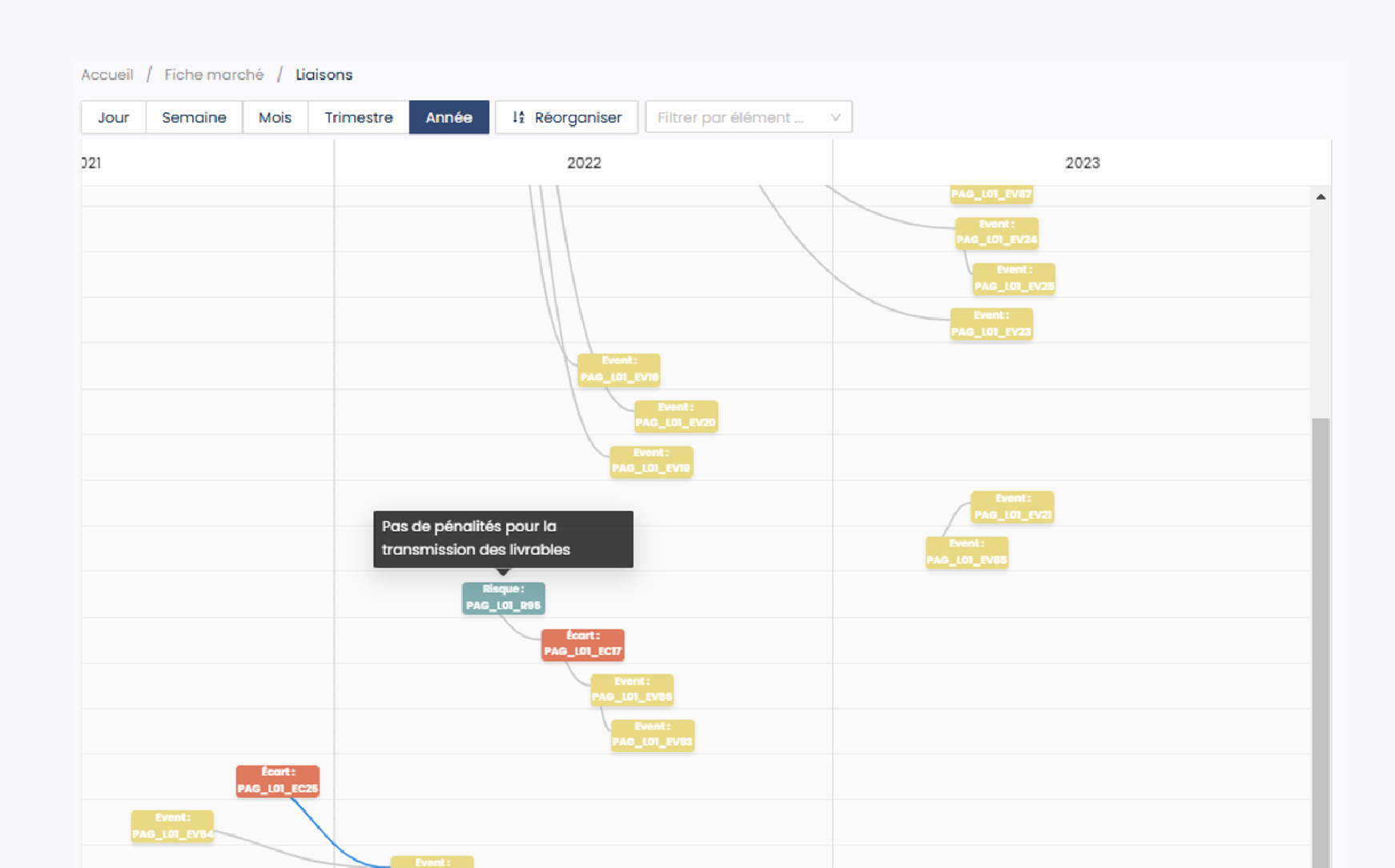Click the Écart PAG_L01_EC25 node
The height and width of the screenshot is (868, 1395).
point(277,781)
